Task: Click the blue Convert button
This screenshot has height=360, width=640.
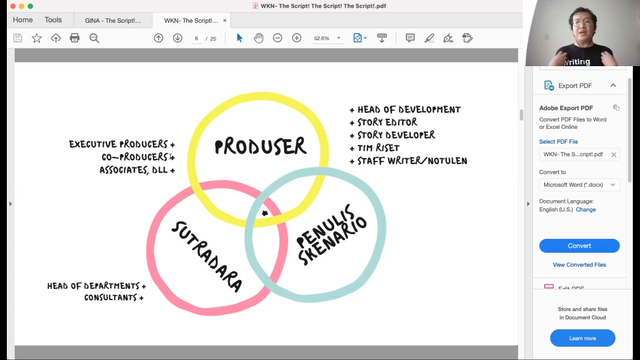Action: pos(579,246)
